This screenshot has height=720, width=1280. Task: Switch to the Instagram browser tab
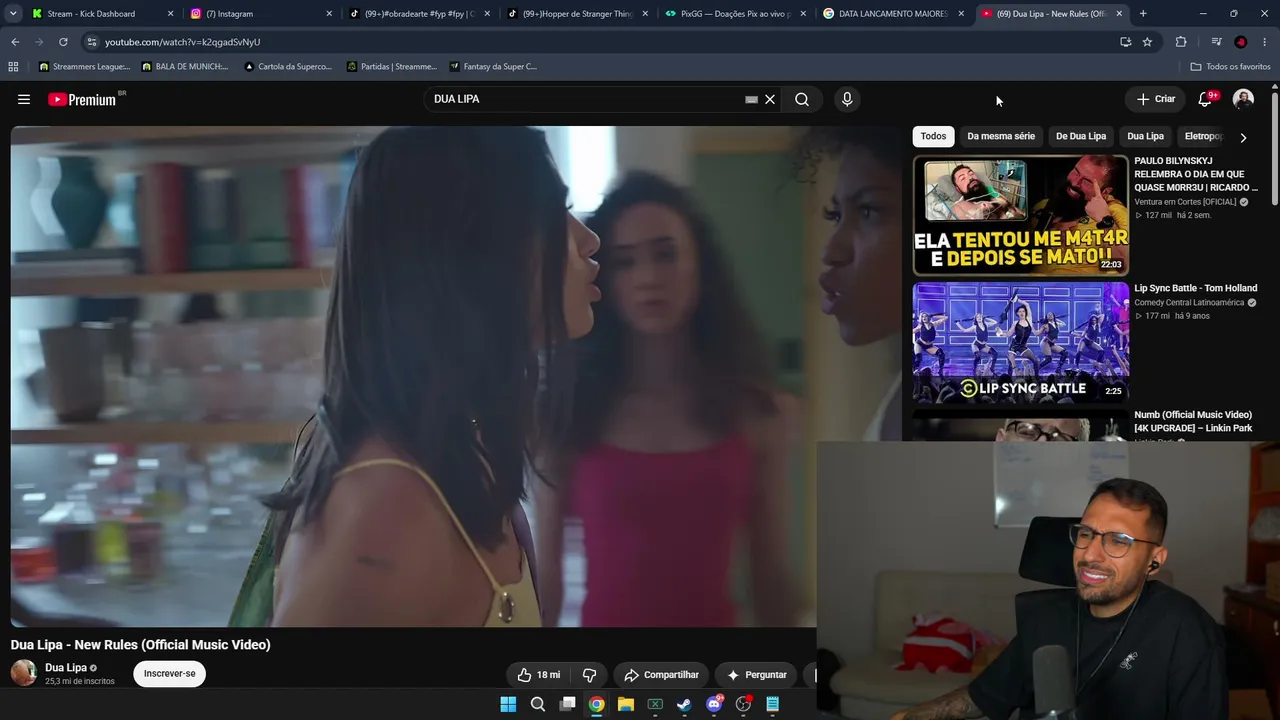pos(260,14)
